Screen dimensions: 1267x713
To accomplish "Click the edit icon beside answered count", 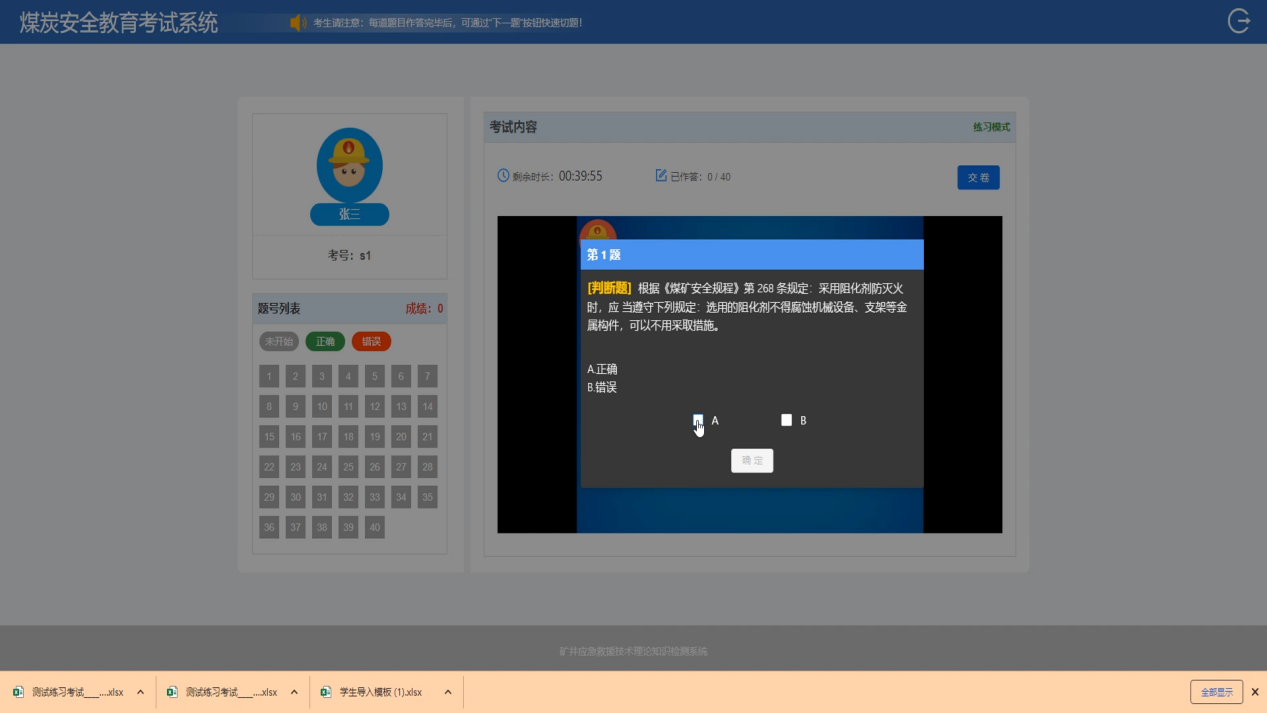I will [x=661, y=176].
